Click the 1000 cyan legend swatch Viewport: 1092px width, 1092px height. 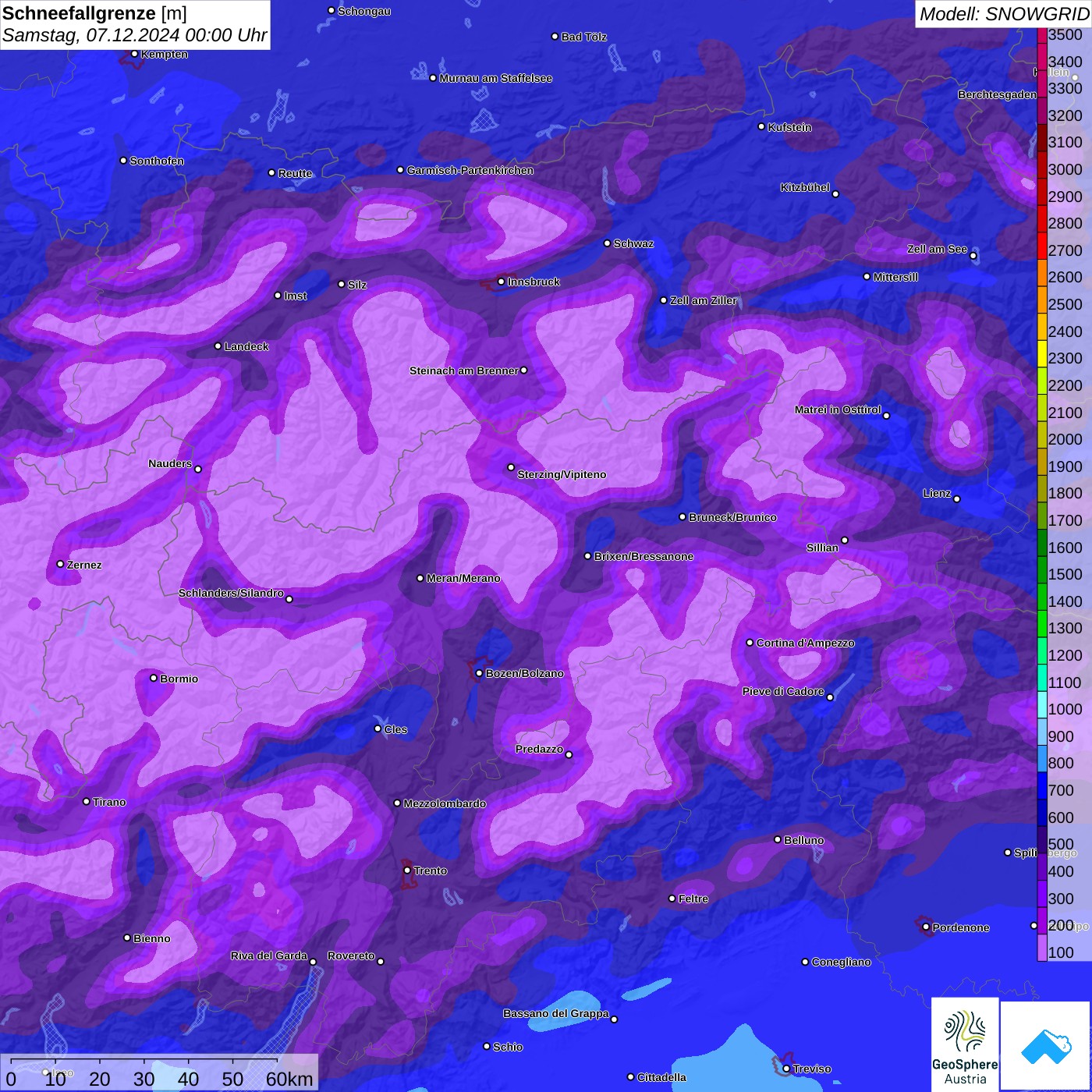[1042, 704]
